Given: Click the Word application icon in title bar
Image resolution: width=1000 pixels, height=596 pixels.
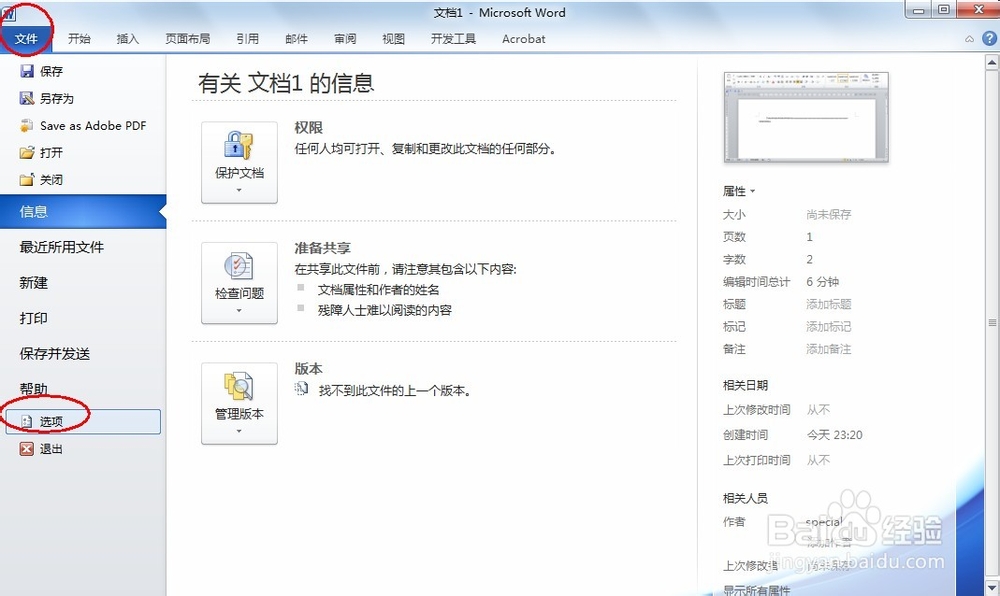Looking at the screenshot, I should (x=9, y=13).
